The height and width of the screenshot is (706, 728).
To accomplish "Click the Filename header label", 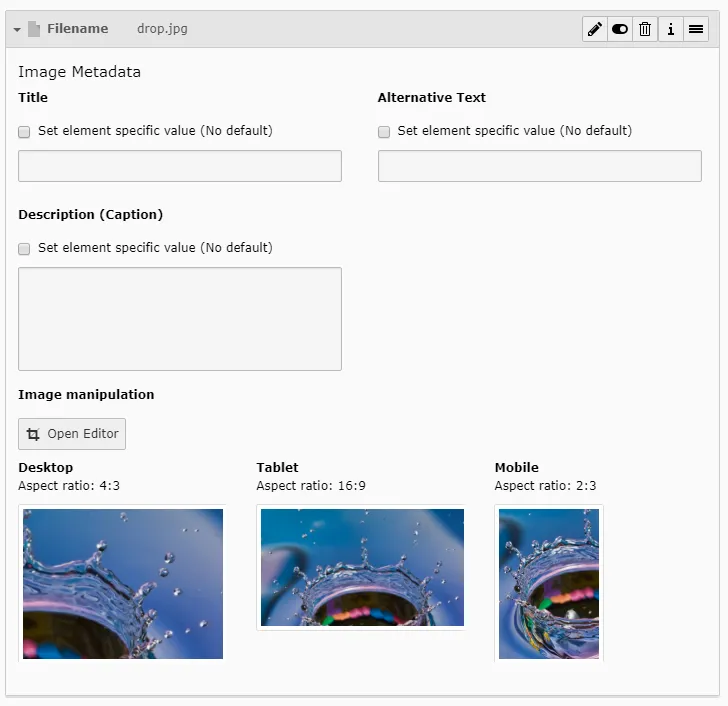I will pos(78,29).
